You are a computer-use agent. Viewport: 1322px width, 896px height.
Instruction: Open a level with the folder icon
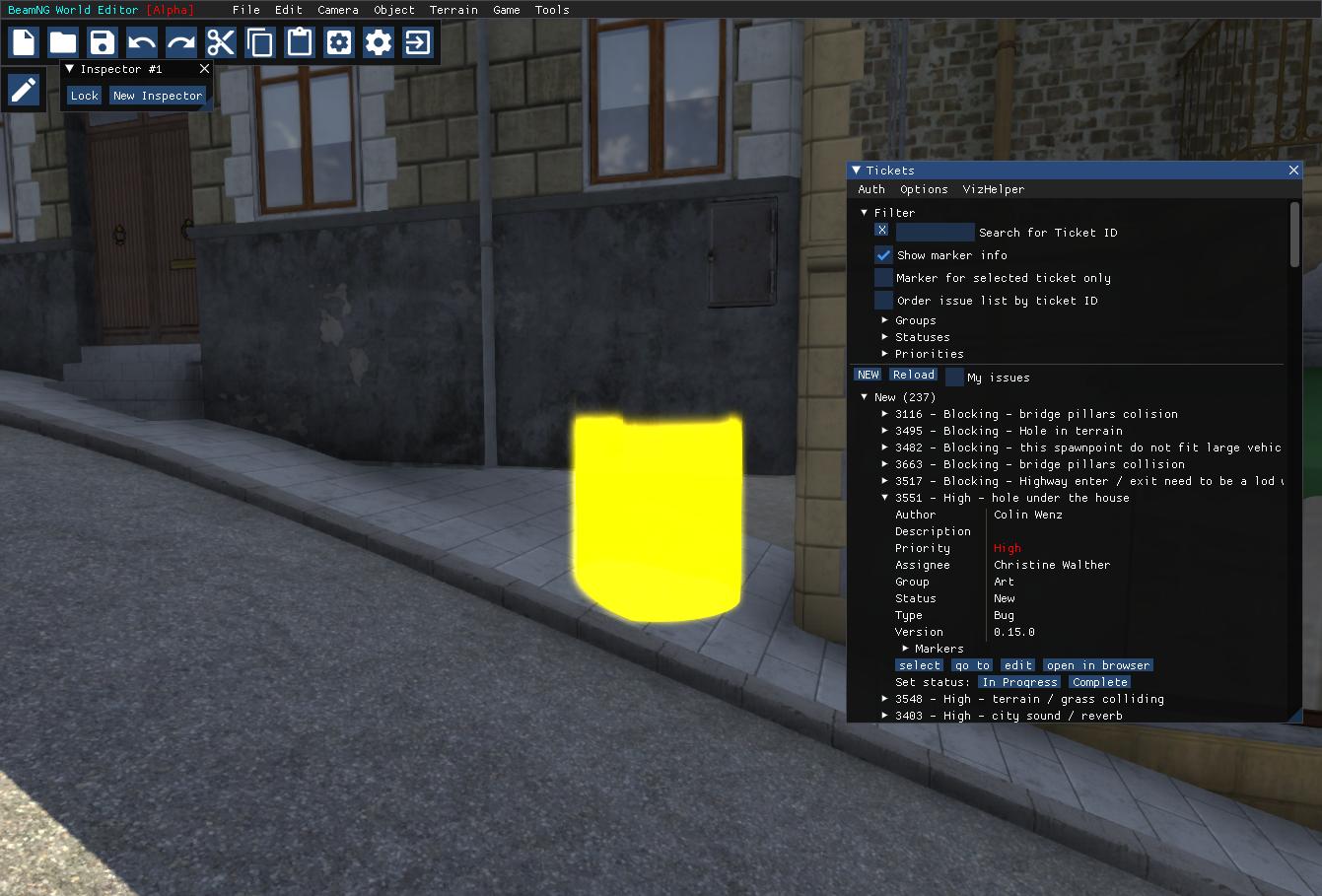click(63, 42)
